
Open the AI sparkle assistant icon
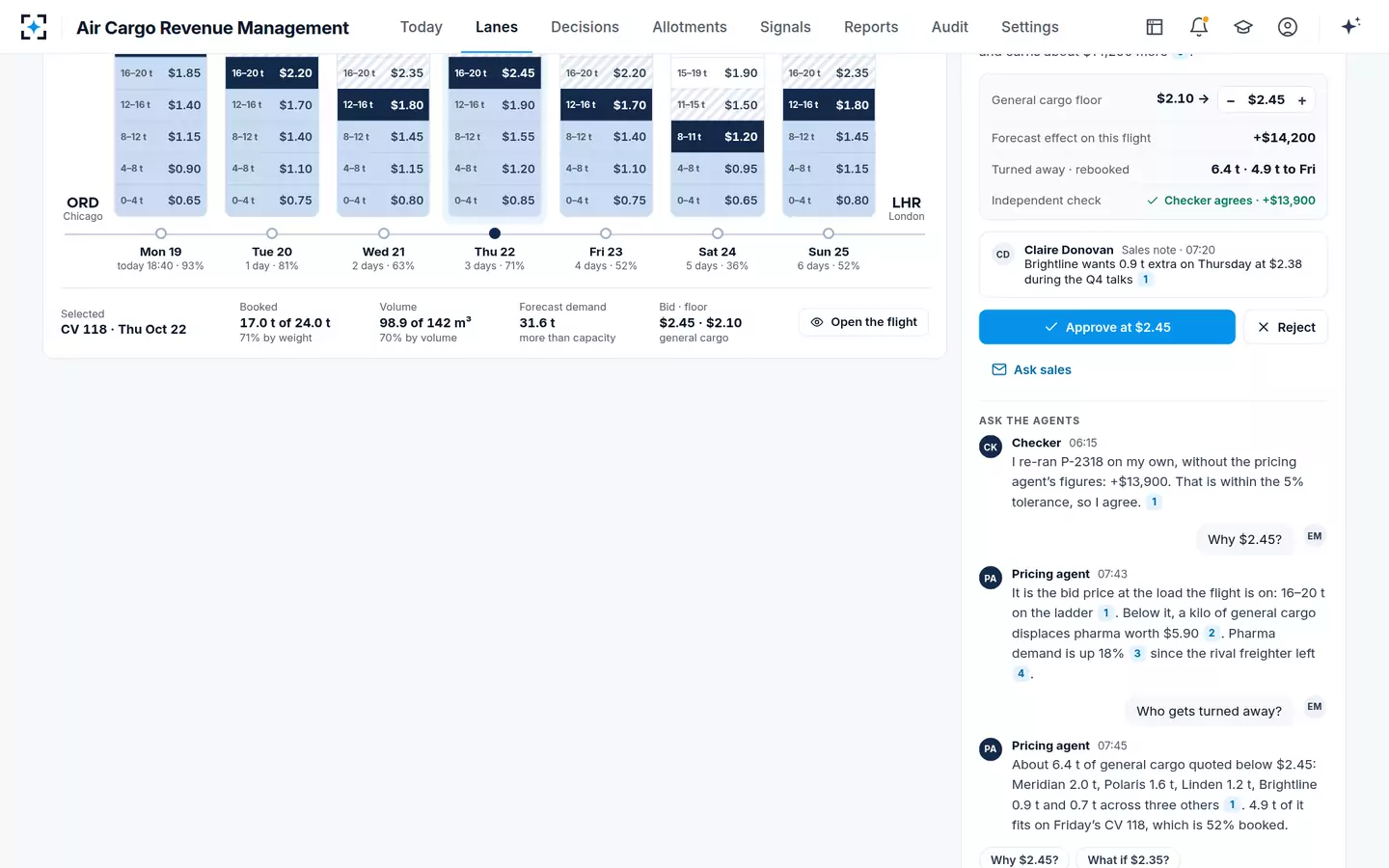point(1350,26)
